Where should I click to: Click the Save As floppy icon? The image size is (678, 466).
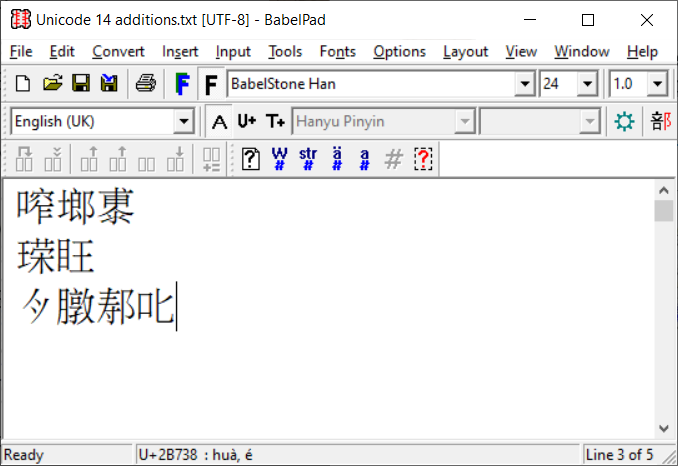109,83
